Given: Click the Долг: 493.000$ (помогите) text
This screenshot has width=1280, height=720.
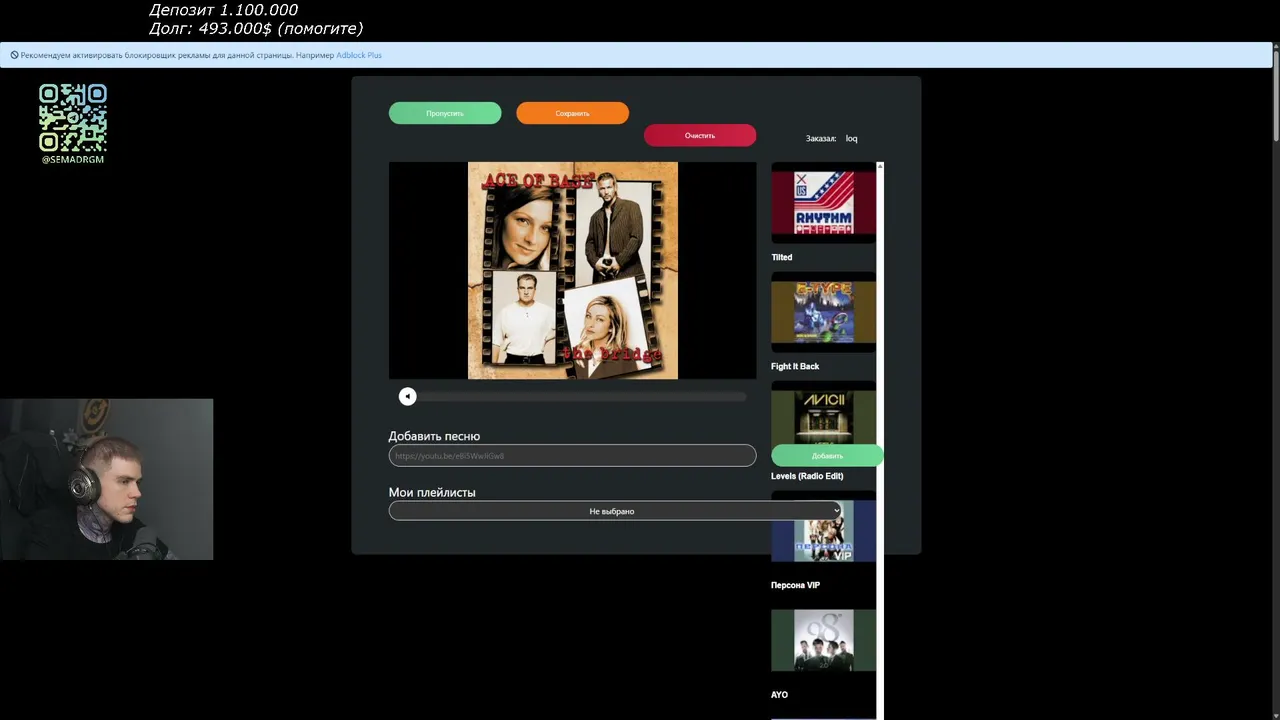Looking at the screenshot, I should click(x=256, y=29).
